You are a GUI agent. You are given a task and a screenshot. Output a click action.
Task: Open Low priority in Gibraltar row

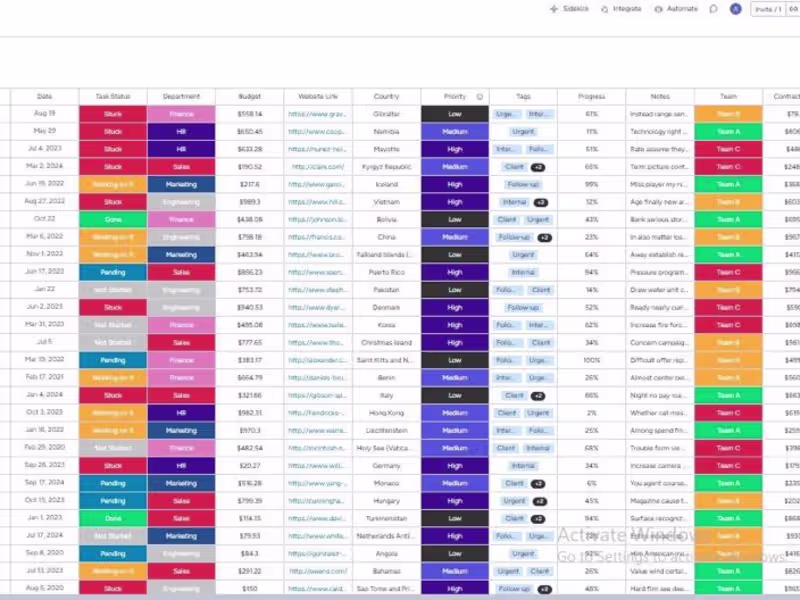point(455,114)
